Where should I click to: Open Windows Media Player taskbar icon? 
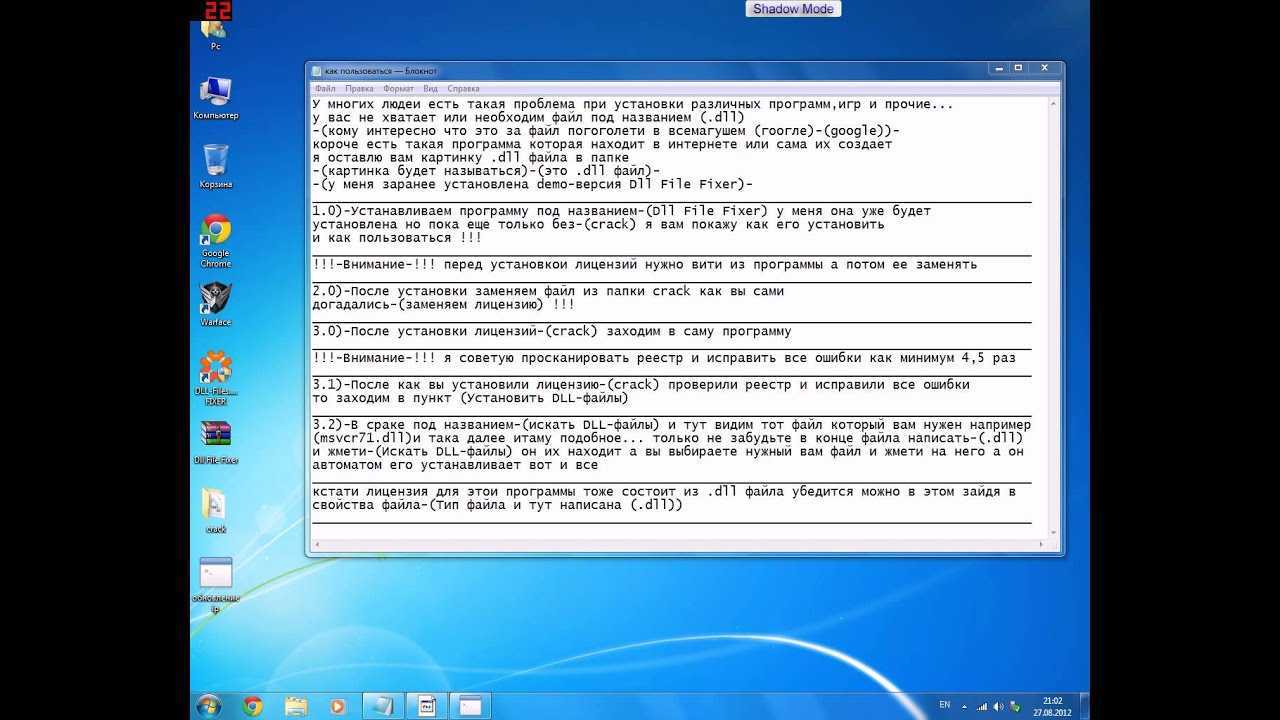338,705
